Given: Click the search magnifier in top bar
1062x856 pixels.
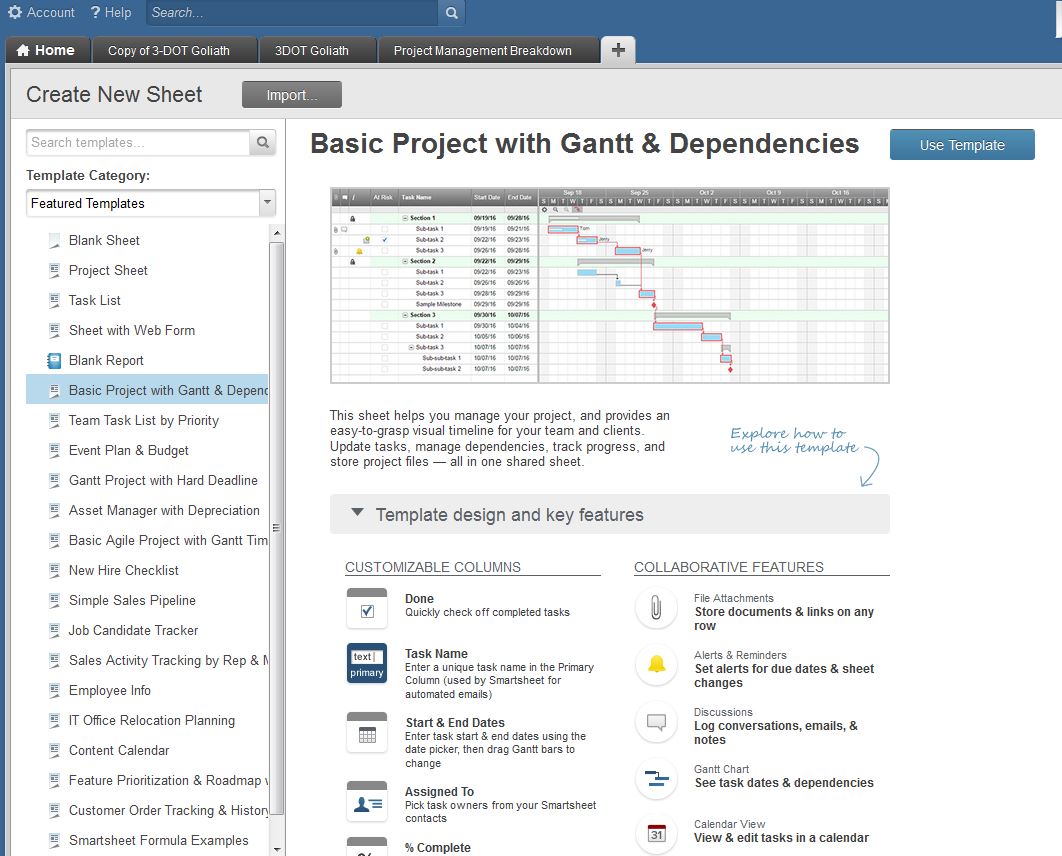Looking at the screenshot, I should click(452, 12).
